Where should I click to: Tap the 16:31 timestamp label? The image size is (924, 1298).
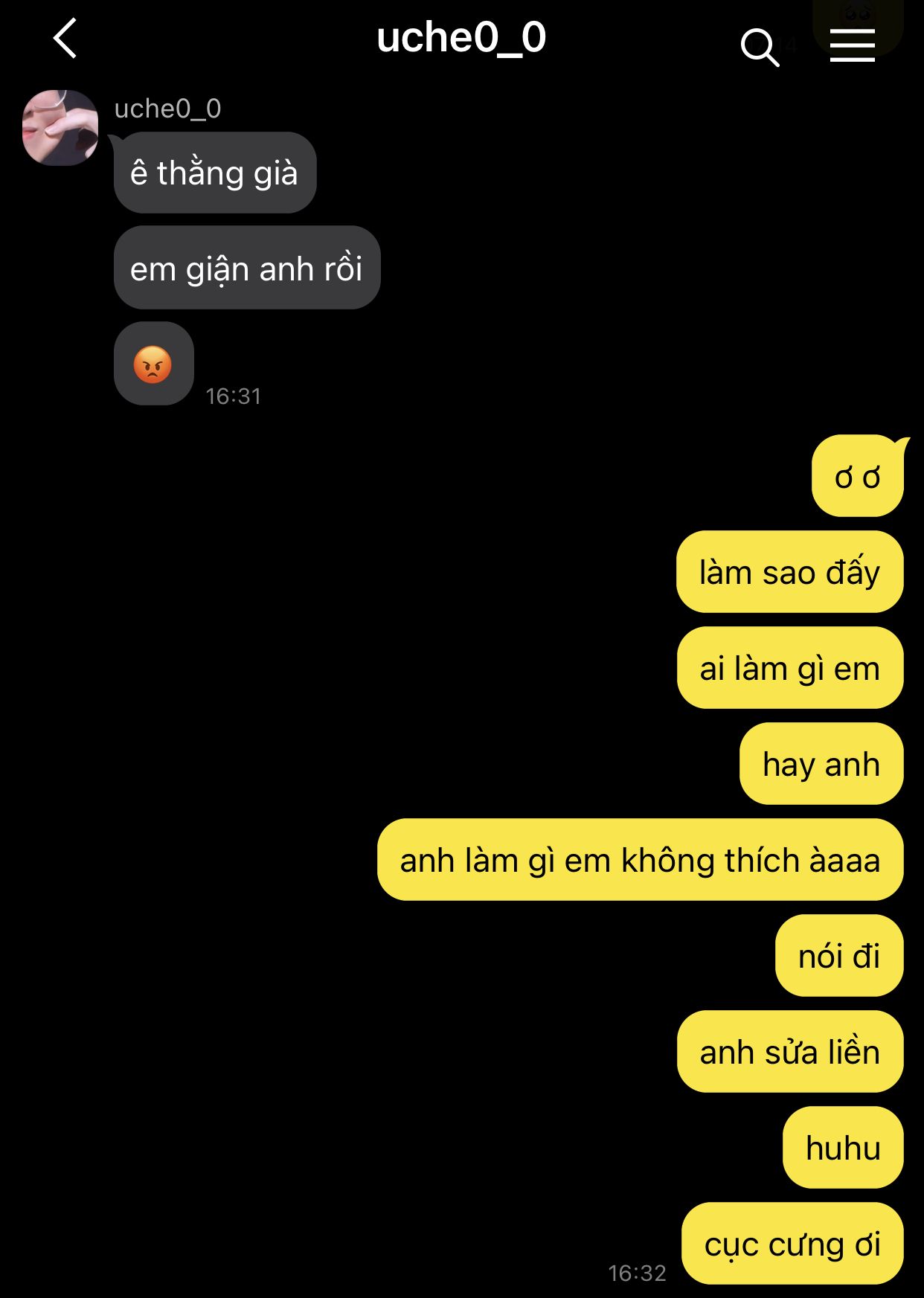234,396
